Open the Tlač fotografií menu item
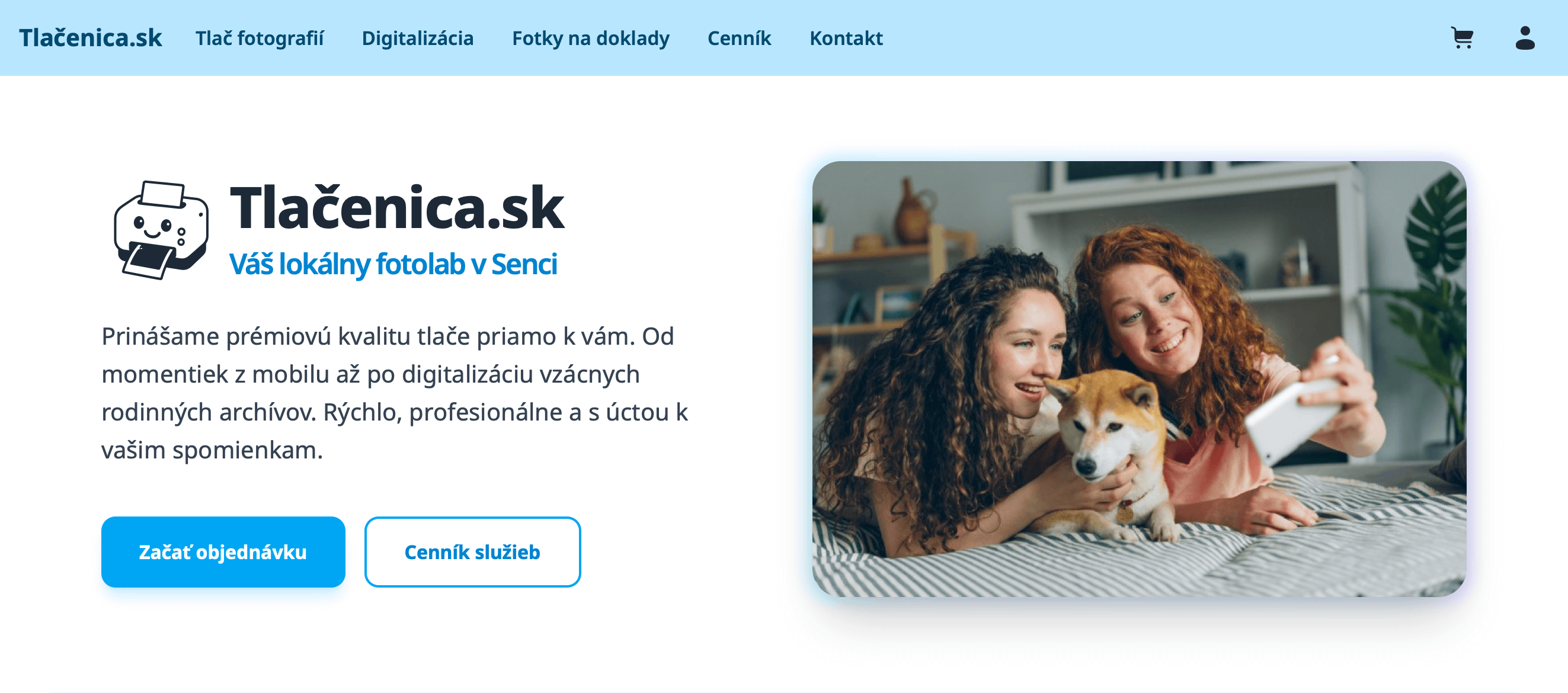Screen dimensions: 1568x693 coord(260,38)
